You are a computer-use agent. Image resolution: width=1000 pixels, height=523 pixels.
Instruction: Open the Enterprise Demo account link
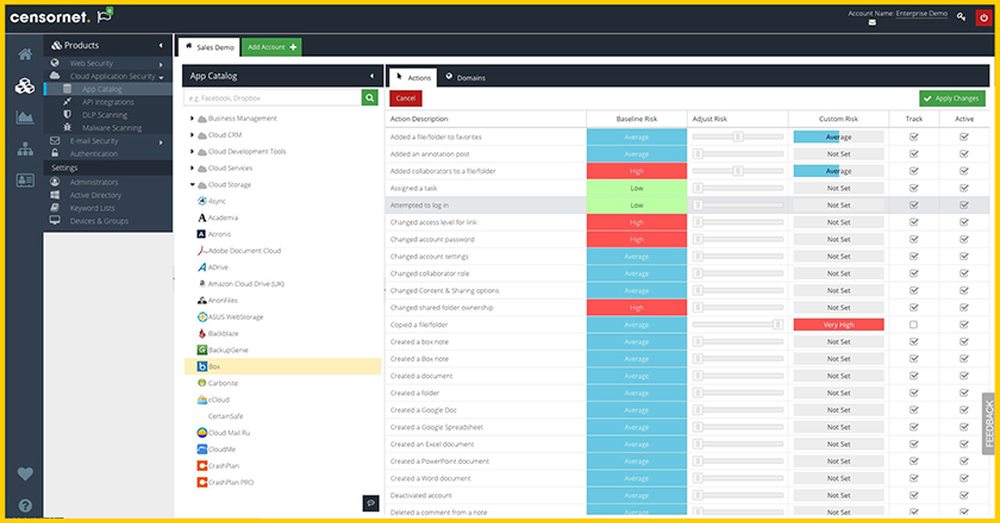click(x=922, y=13)
